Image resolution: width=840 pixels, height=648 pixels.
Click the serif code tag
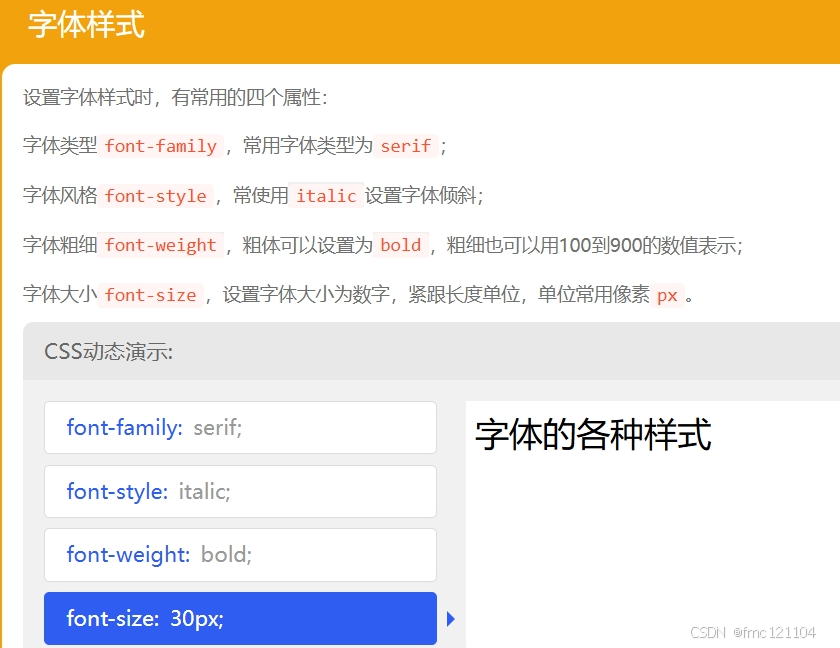406,146
